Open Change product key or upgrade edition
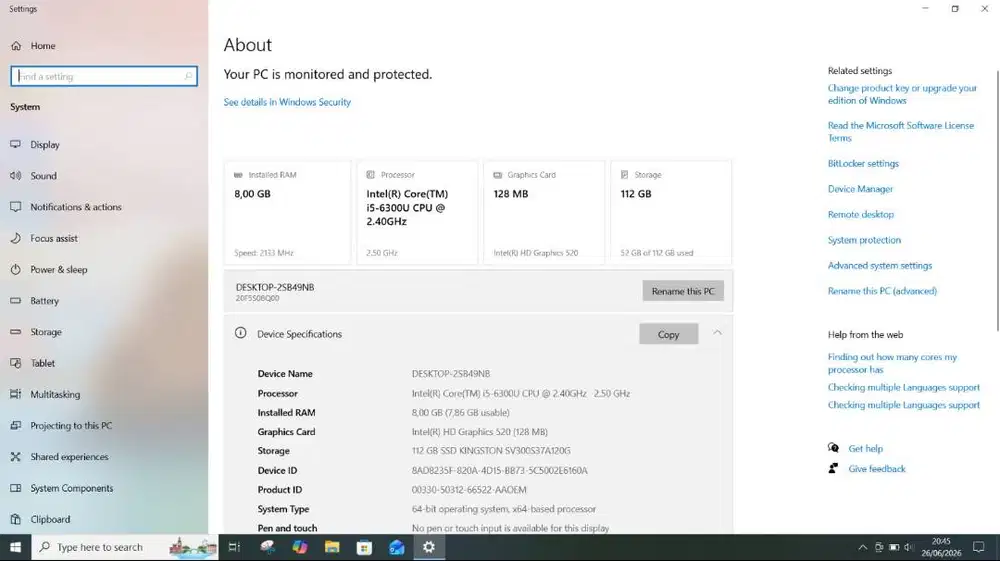 [902, 94]
